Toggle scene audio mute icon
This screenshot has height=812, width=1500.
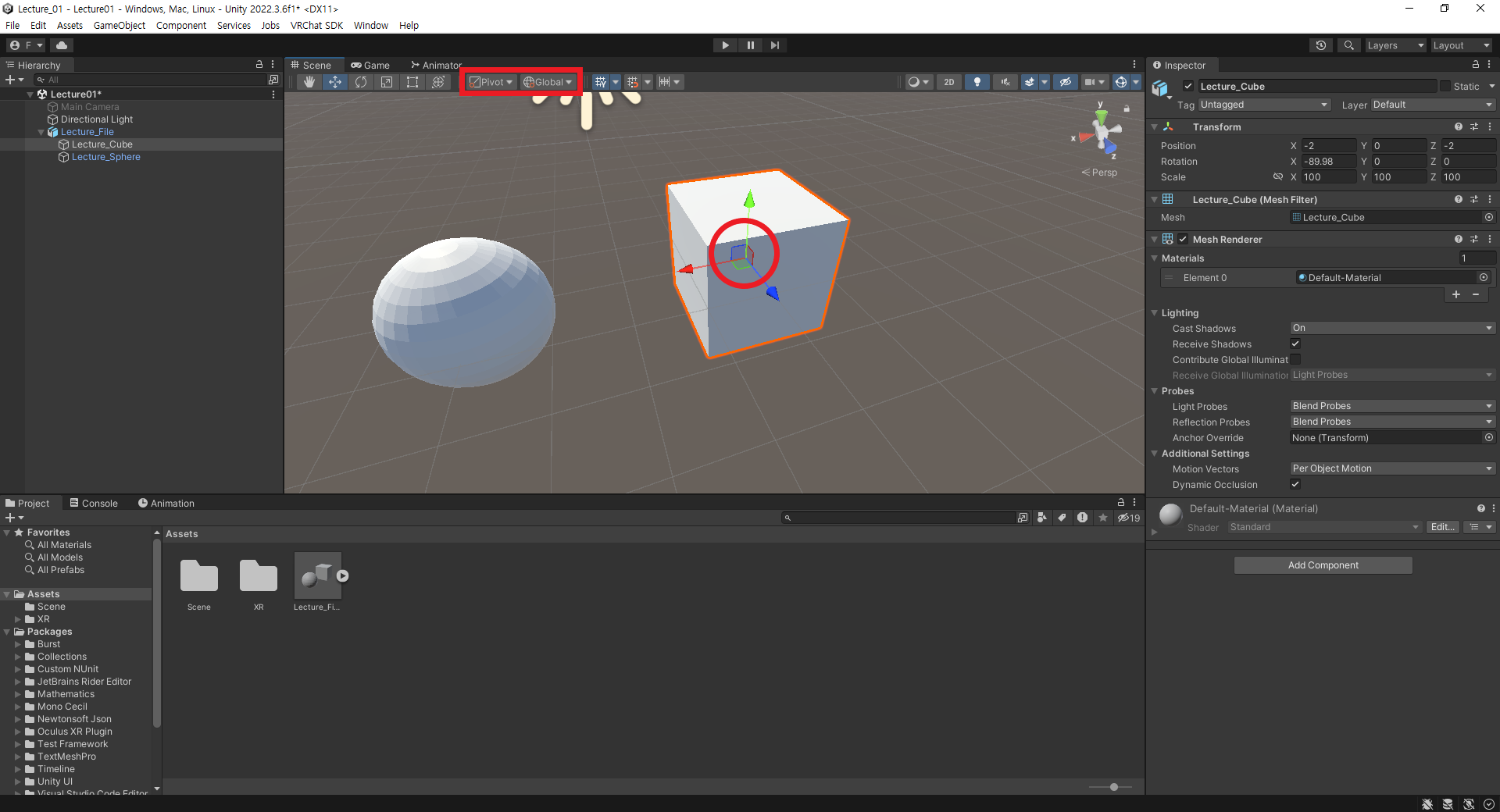(1005, 82)
